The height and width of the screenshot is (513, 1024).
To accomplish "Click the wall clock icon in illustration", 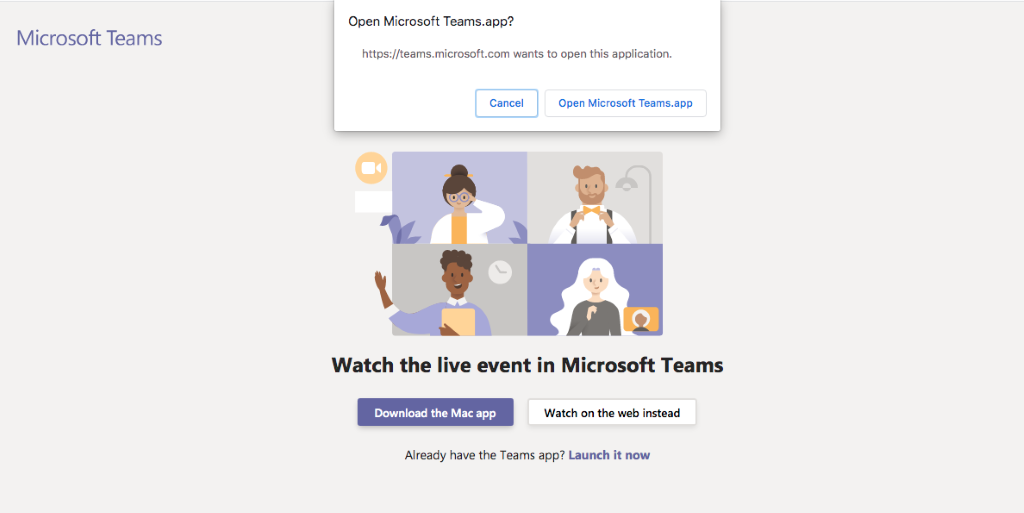I will tap(500, 272).
